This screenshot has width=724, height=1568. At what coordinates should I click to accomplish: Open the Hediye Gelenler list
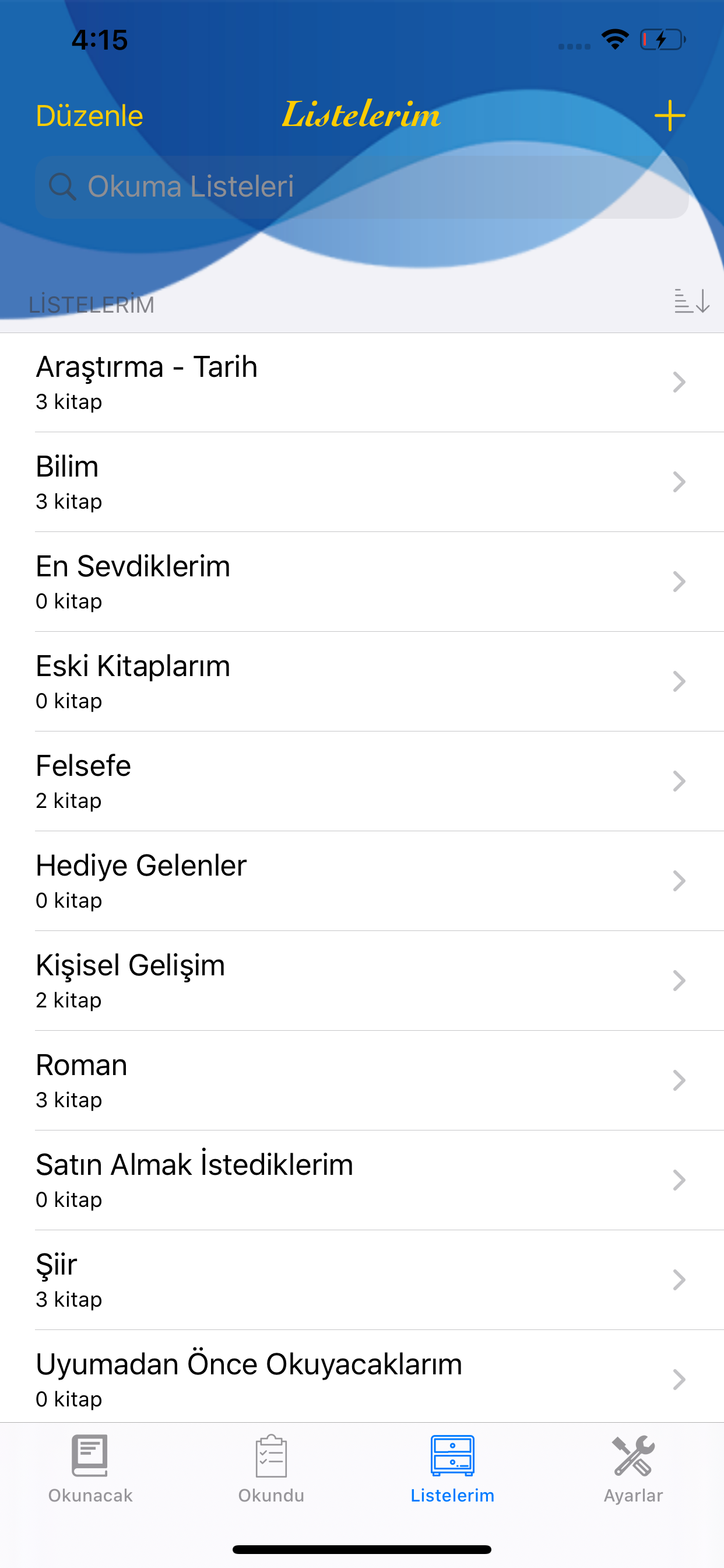pos(362,881)
